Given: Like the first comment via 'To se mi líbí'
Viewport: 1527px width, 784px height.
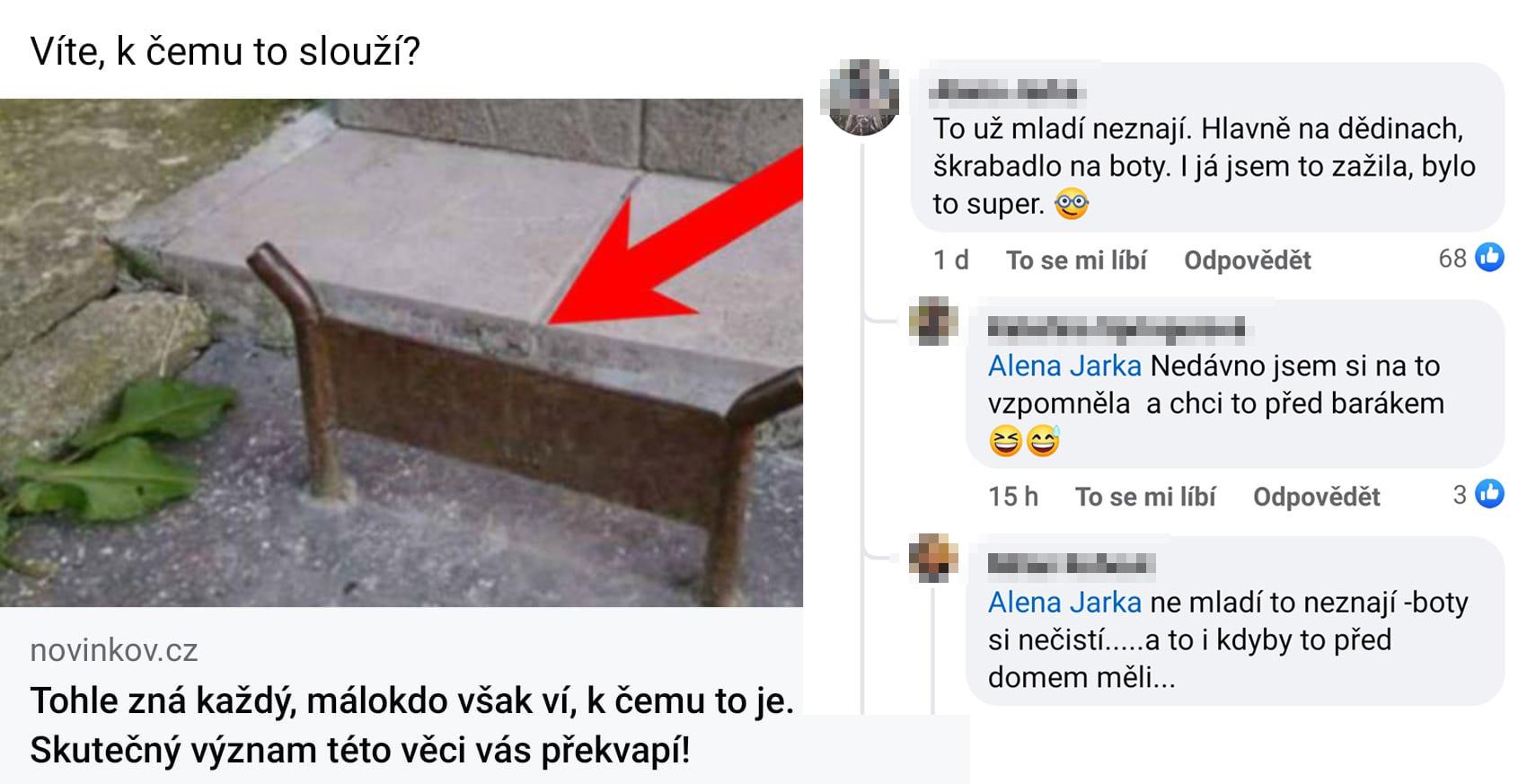Looking at the screenshot, I should (1076, 260).
